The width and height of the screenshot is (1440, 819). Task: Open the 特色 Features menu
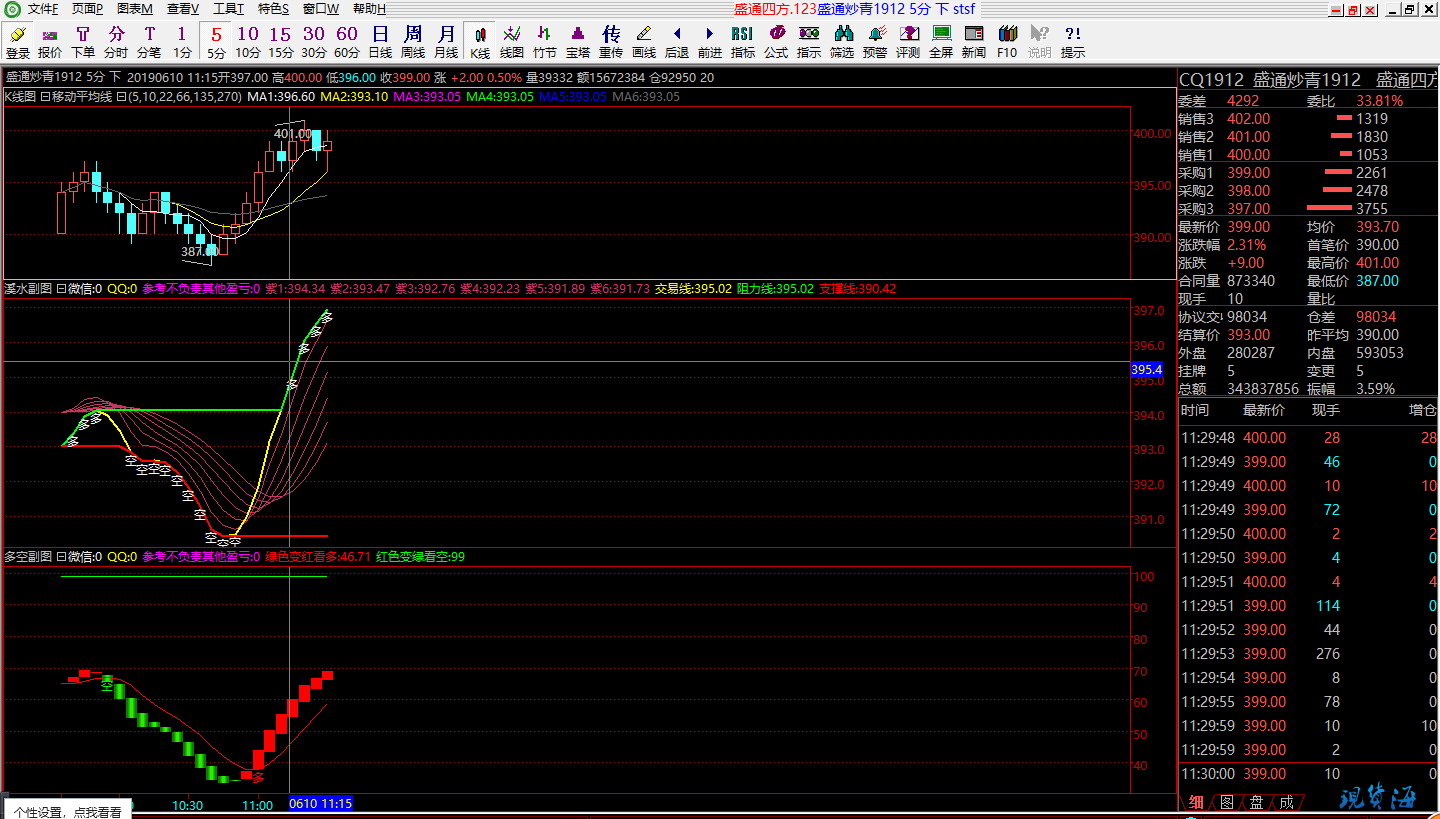[x=274, y=9]
